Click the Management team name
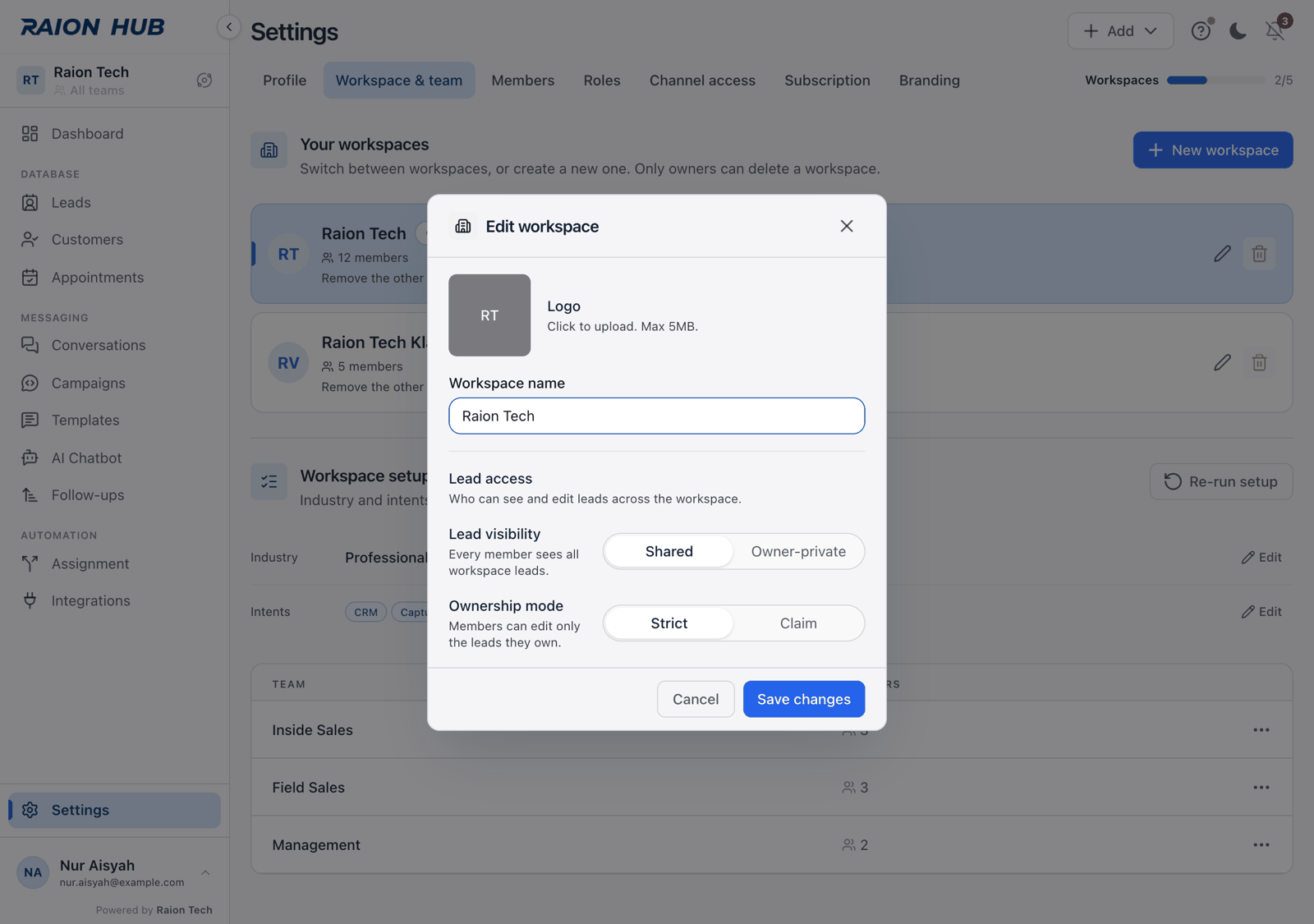The width and height of the screenshot is (1314, 924). [316, 845]
